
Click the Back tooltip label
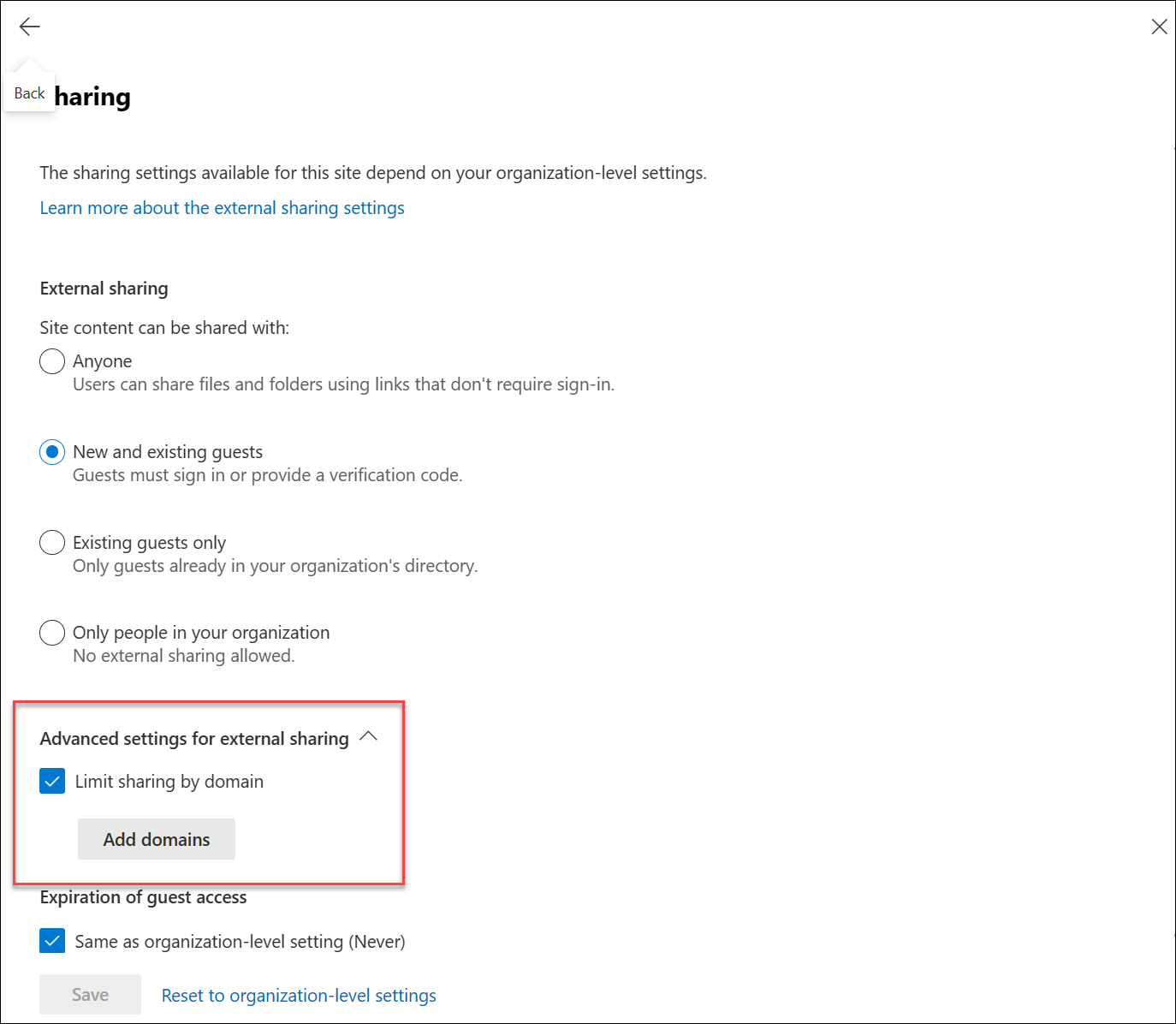click(29, 93)
